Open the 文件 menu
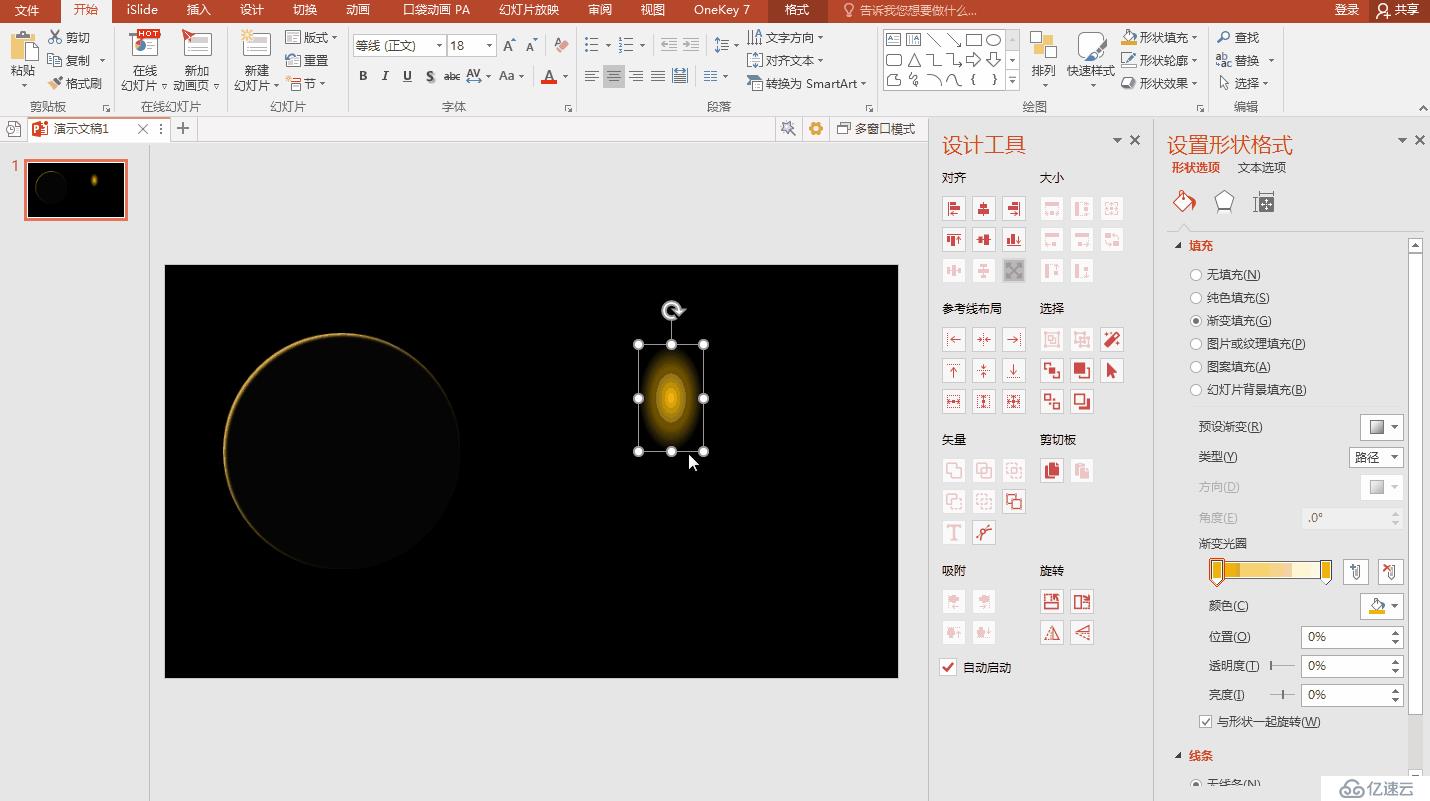1430x801 pixels. click(x=26, y=10)
